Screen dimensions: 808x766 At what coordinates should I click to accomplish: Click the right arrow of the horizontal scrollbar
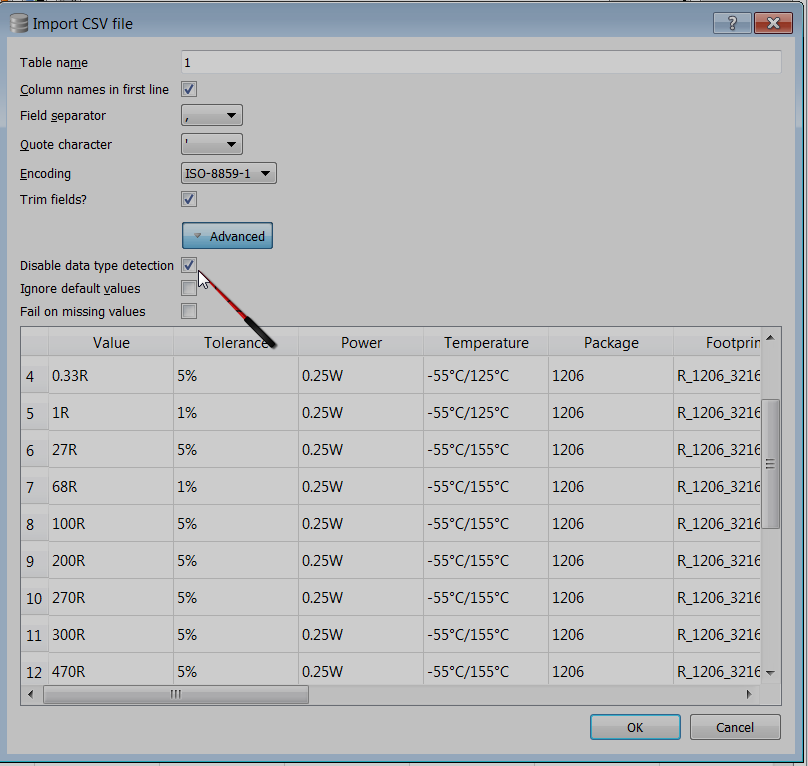pos(749,694)
